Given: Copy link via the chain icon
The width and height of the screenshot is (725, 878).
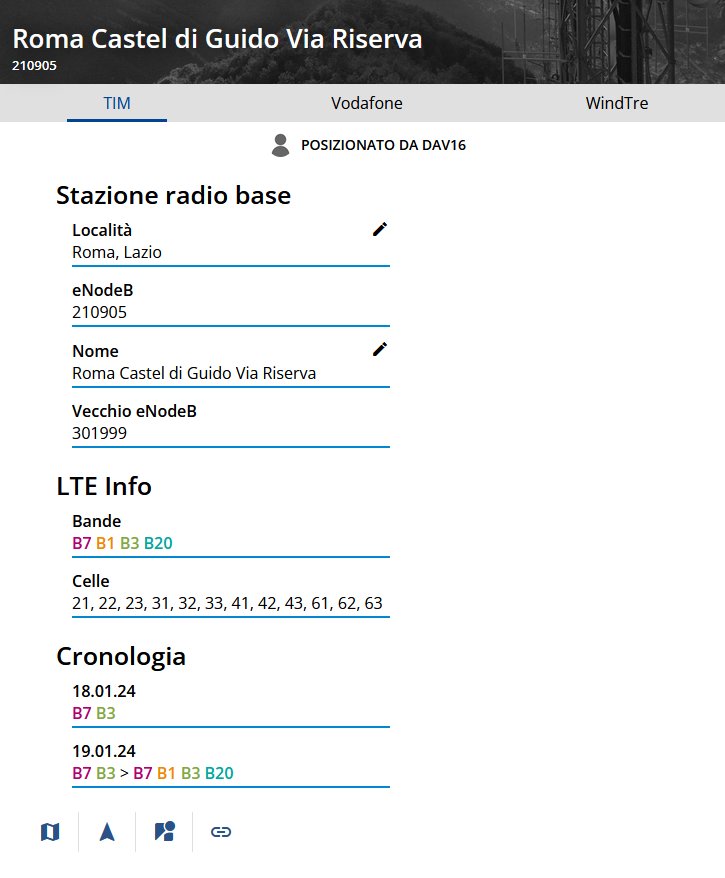Looking at the screenshot, I should [x=221, y=832].
